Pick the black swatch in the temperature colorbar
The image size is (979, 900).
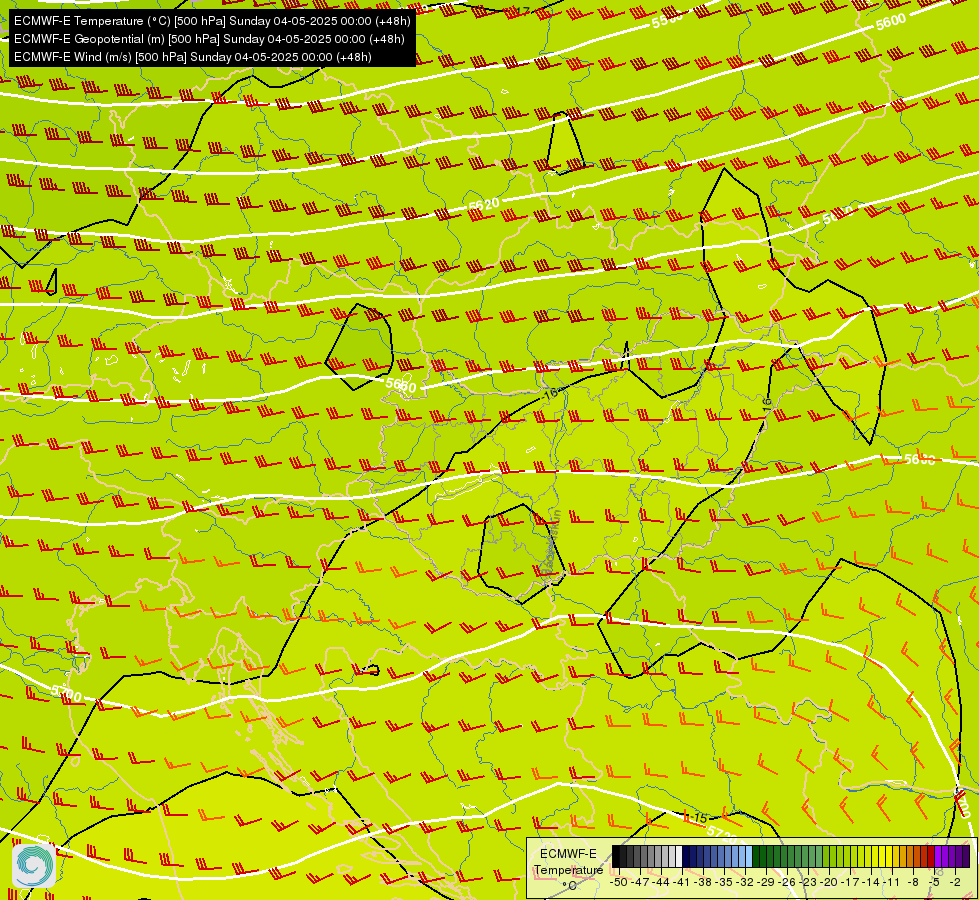pos(616,856)
